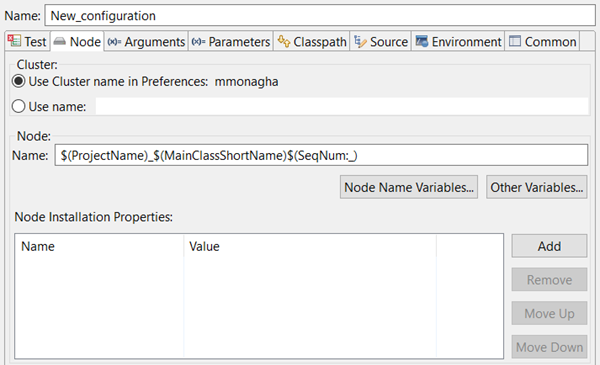600x365 pixels.
Task: Click the Environment tab icon
Action: tap(422, 41)
